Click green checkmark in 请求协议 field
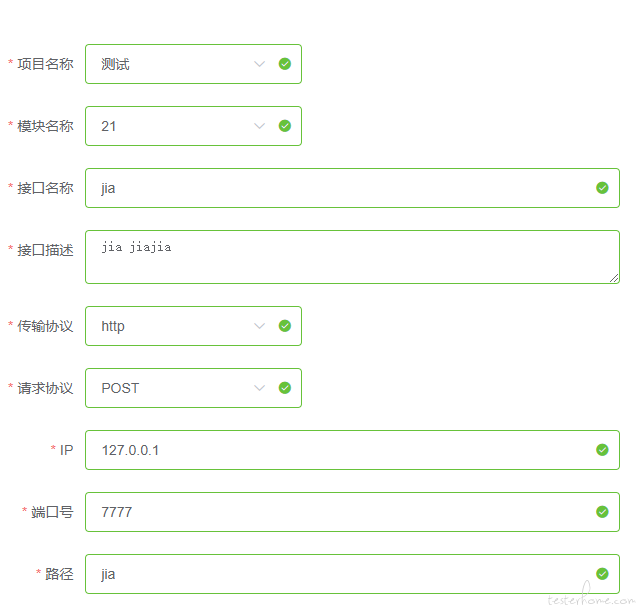The image size is (637, 614). (285, 388)
